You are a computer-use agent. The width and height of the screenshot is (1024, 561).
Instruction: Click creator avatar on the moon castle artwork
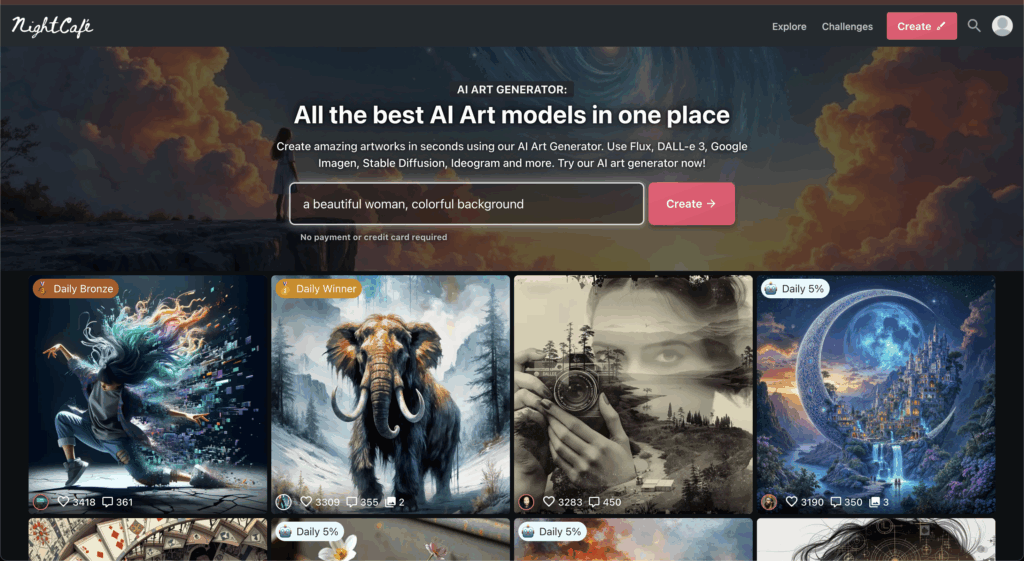pos(769,502)
